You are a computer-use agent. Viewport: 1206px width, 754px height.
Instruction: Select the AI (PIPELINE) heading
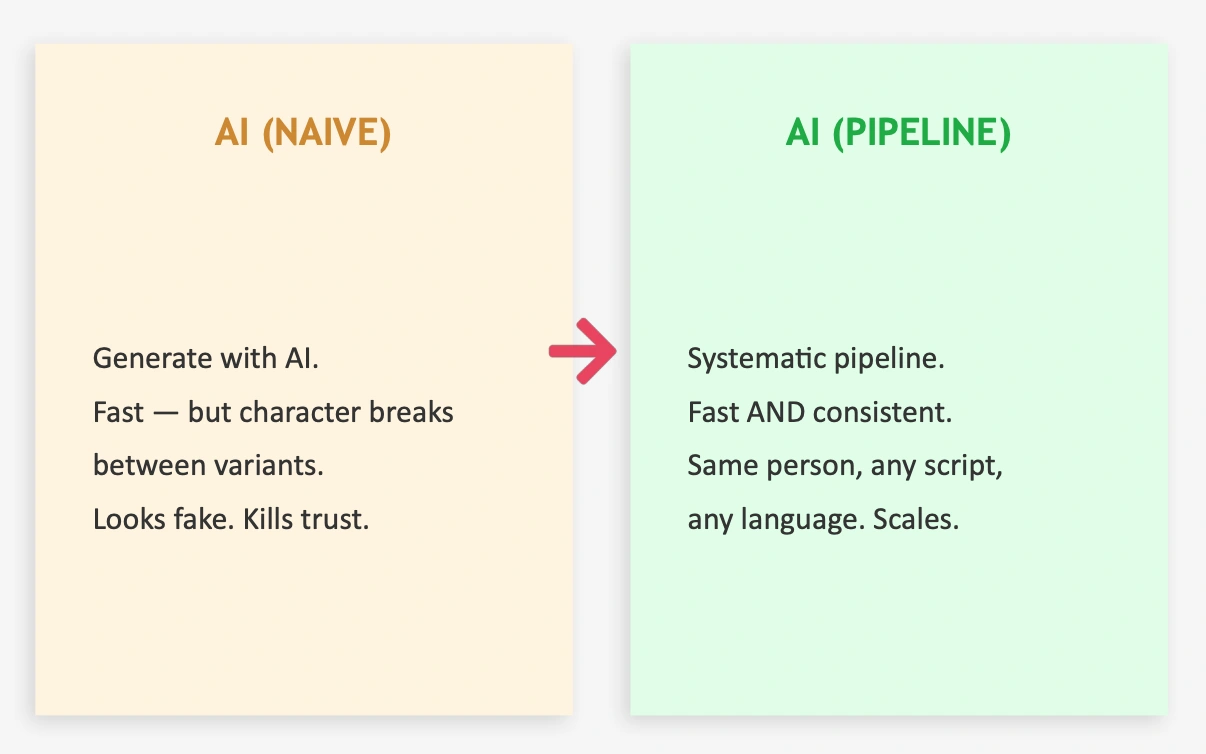[898, 133]
